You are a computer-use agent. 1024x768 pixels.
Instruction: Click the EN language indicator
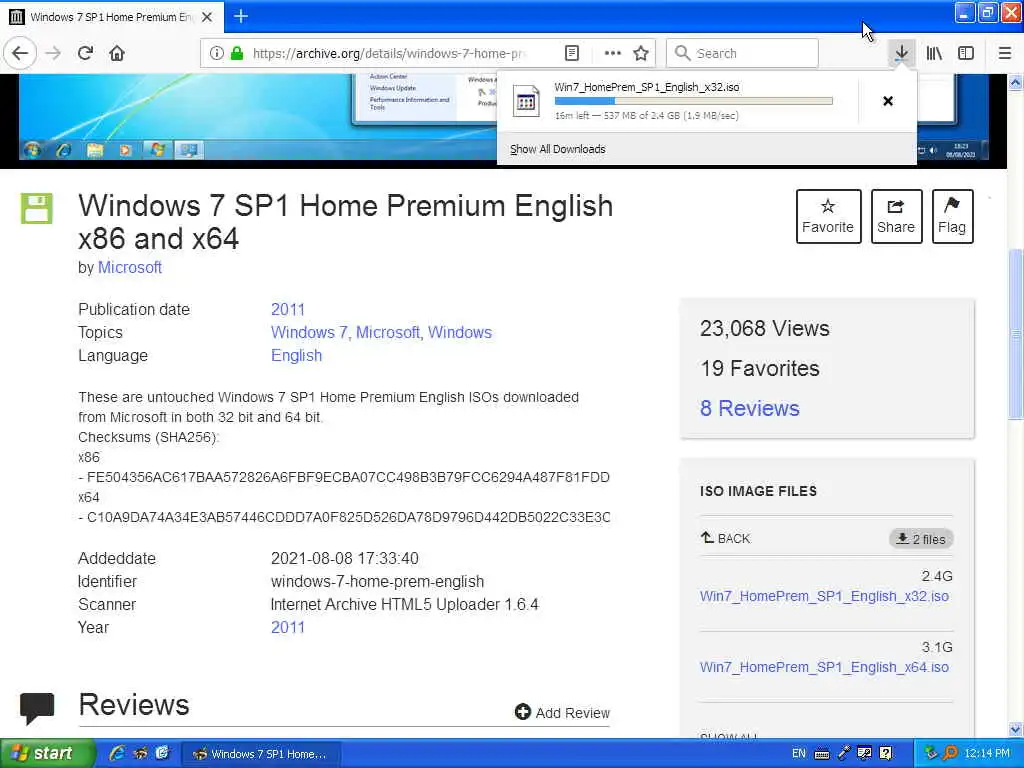tap(799, 754)
